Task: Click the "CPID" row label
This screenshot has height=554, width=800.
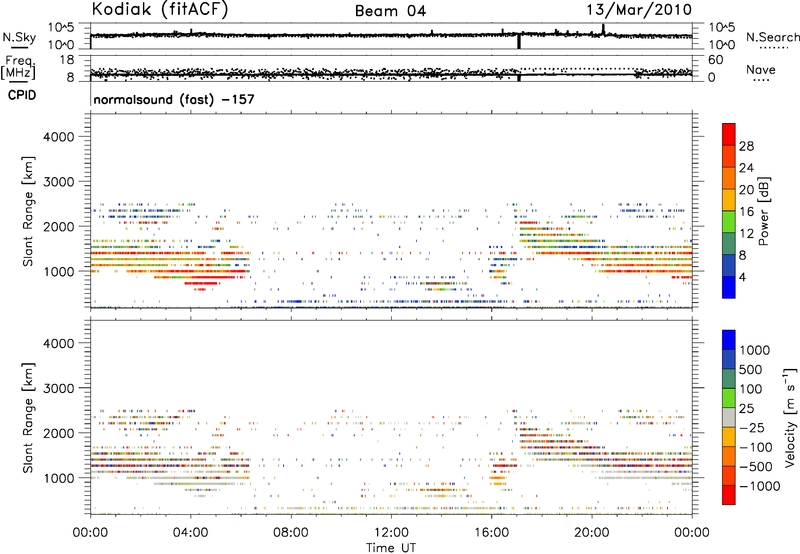Action: [x=22, y=95]
